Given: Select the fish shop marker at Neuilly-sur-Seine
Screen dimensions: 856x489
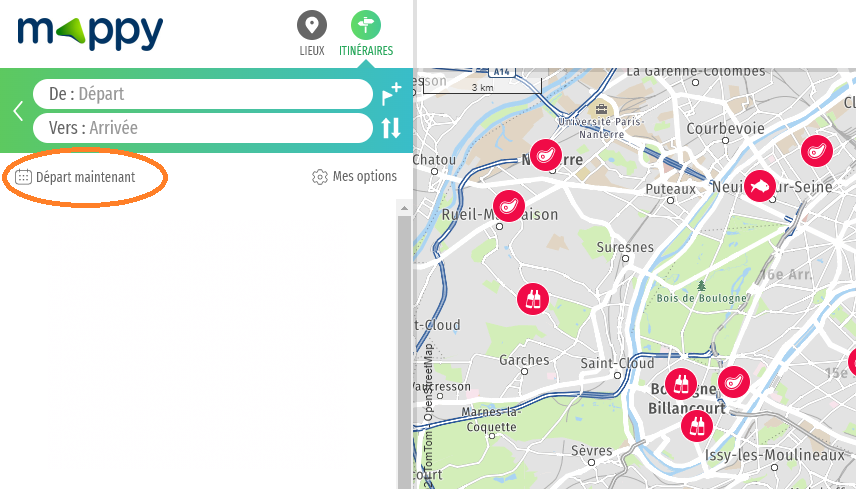Looking at the screenshot, I should click(759, 186).
